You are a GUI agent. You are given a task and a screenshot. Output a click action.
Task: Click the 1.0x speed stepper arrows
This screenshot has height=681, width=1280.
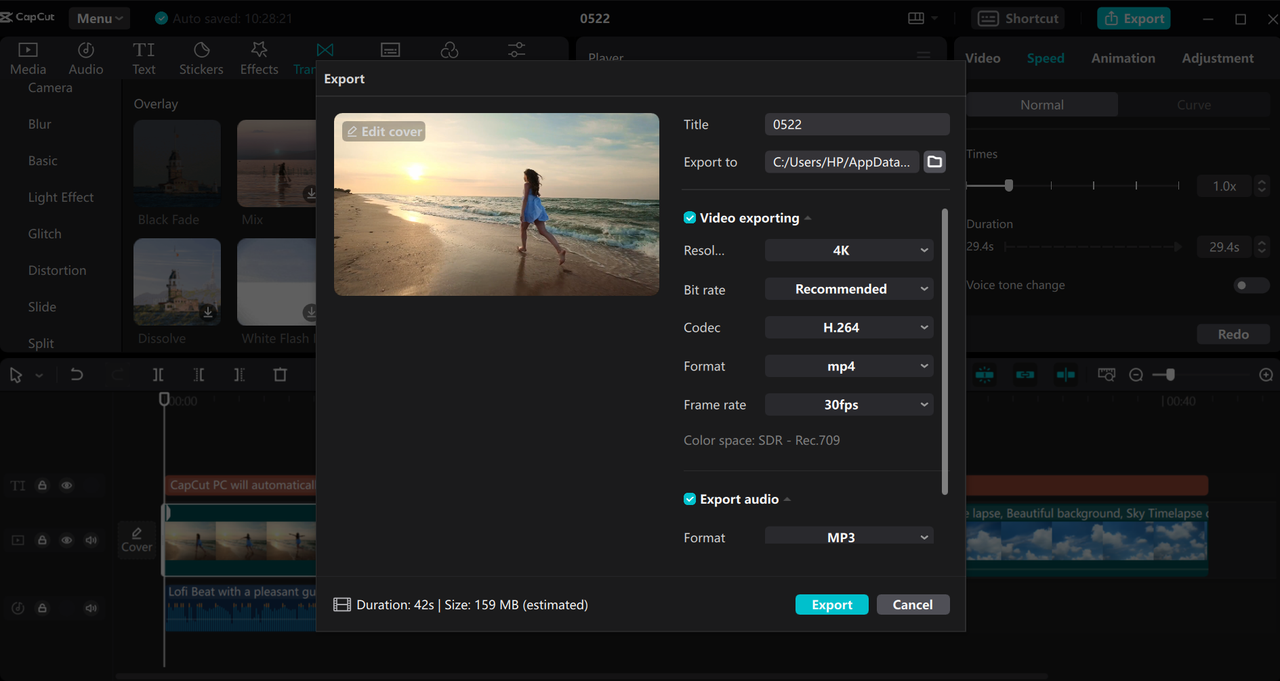pos(1262,186)
